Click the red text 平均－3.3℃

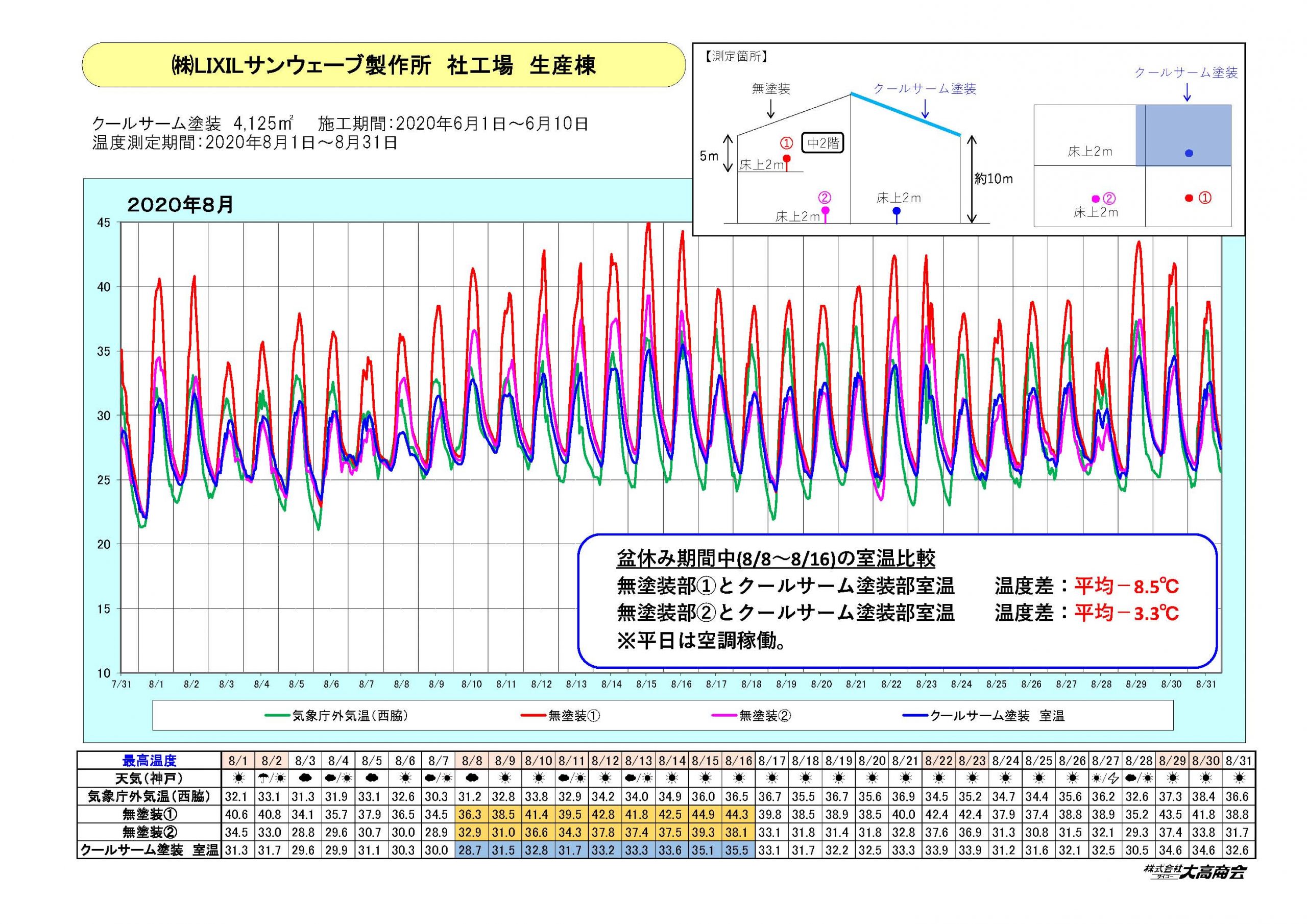pyautogui.click(x=1127, y=613)
